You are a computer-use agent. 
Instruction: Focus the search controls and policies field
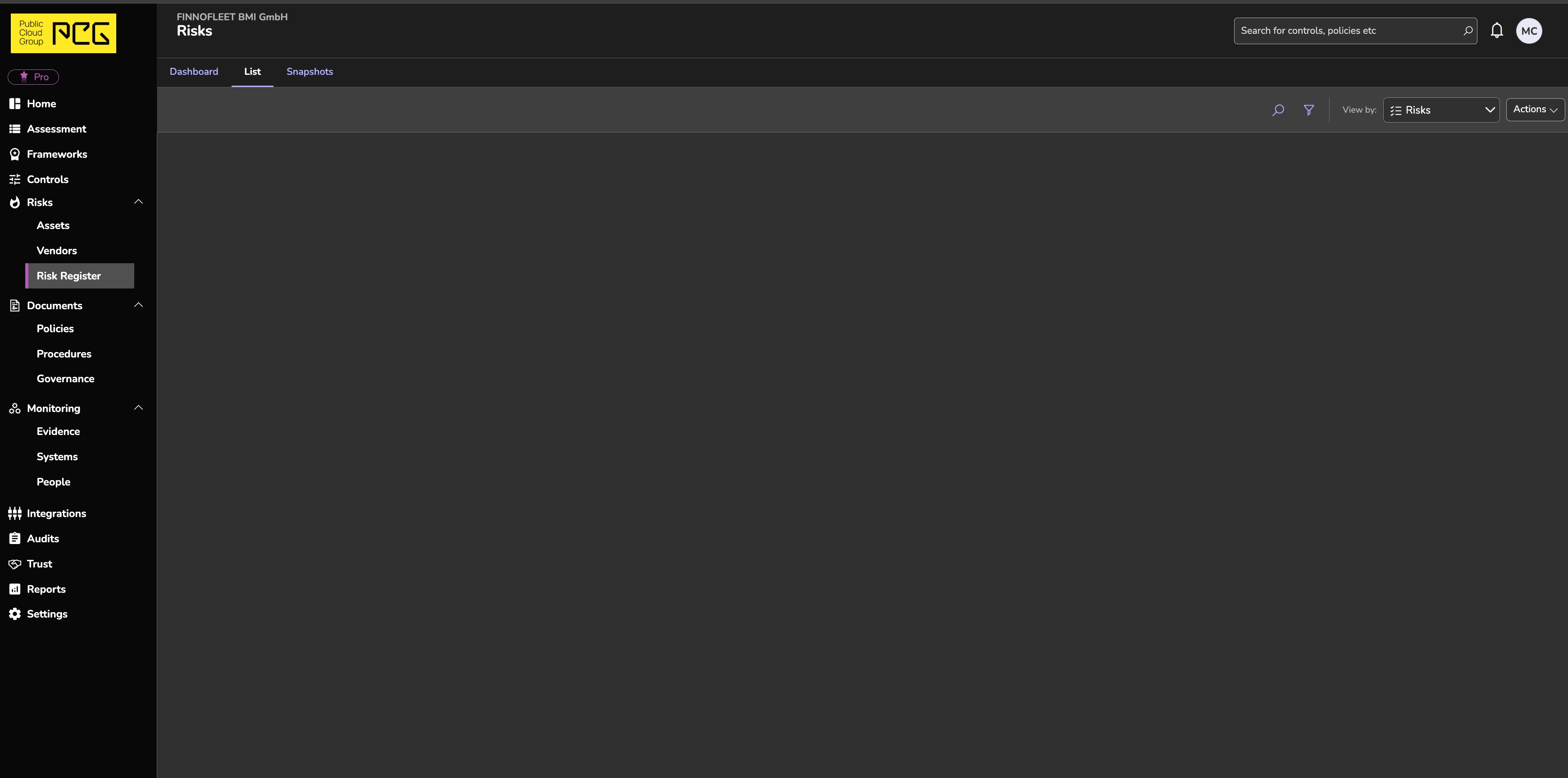click(1355, 31)
